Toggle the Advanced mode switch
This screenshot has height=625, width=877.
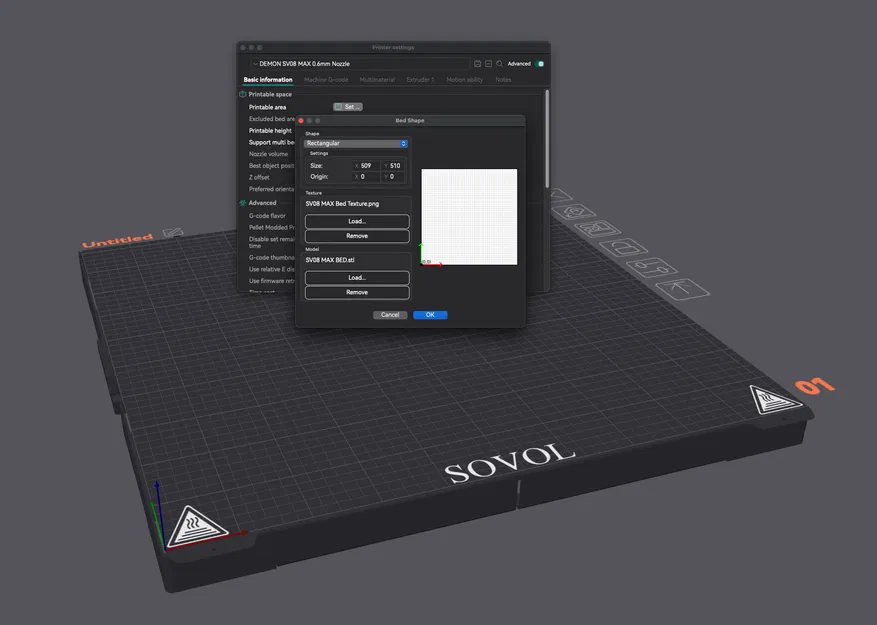(539, 64)
